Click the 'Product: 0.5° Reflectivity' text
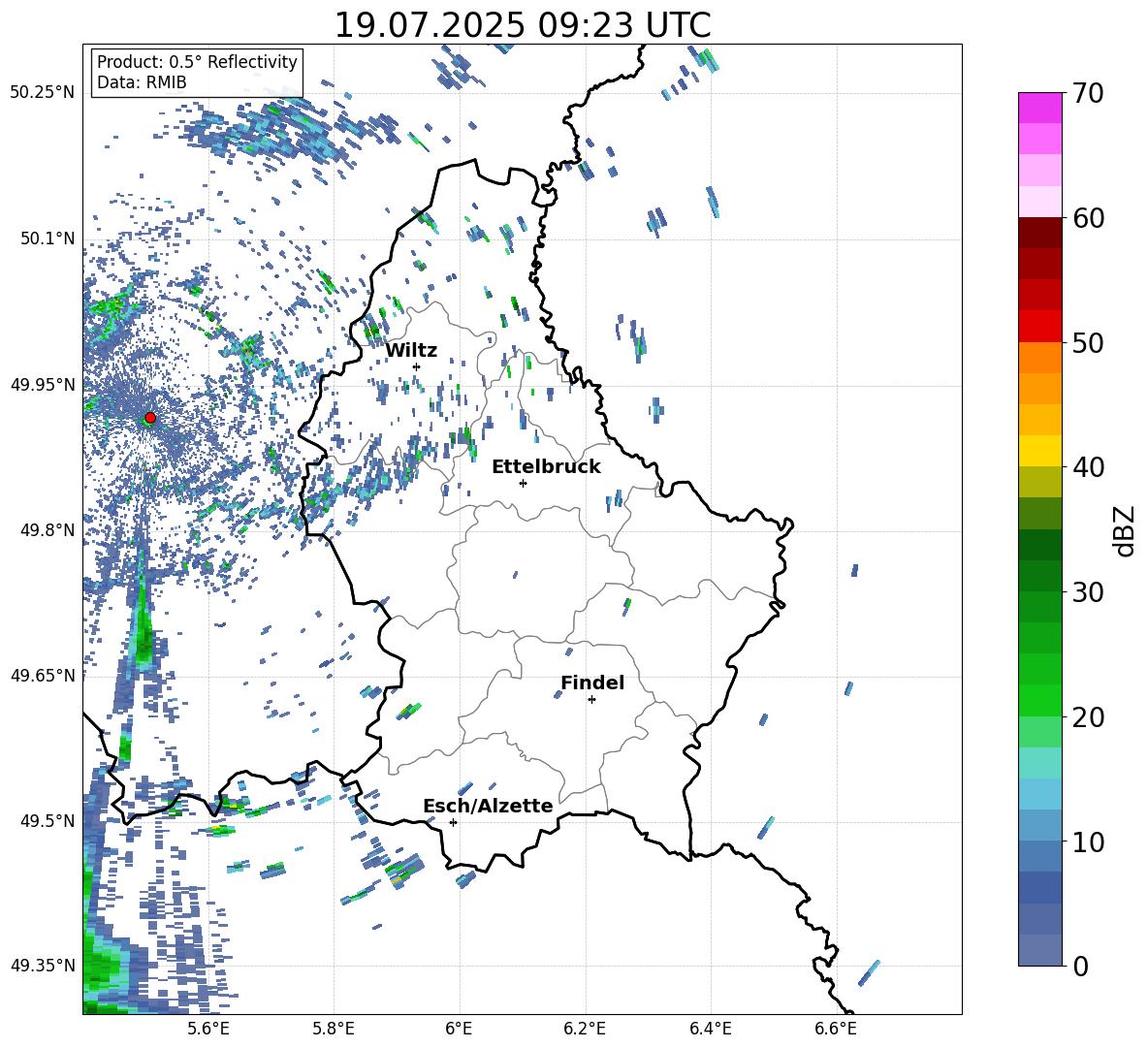This screenshot has width=1148, height=1048. pyautogui.click(x=197, y=62)
